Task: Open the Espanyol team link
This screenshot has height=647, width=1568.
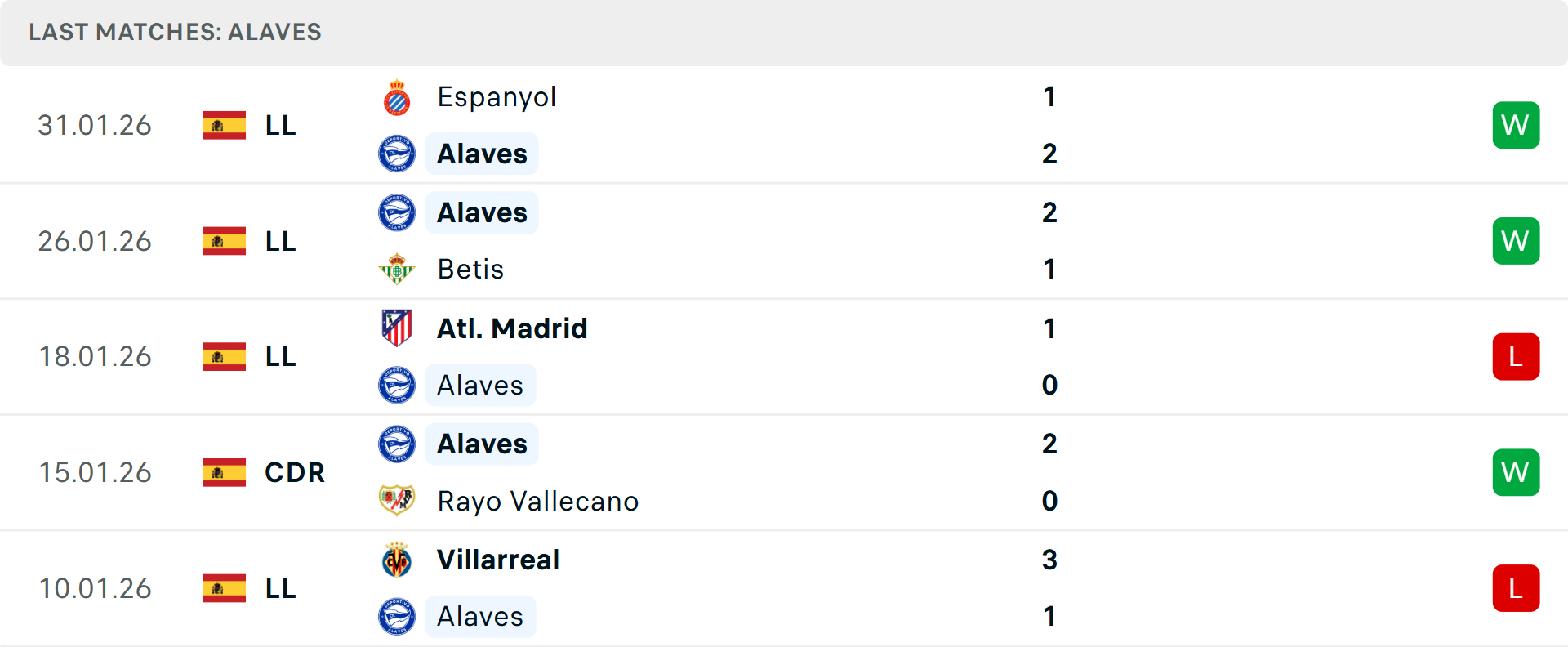Action: 497,97
